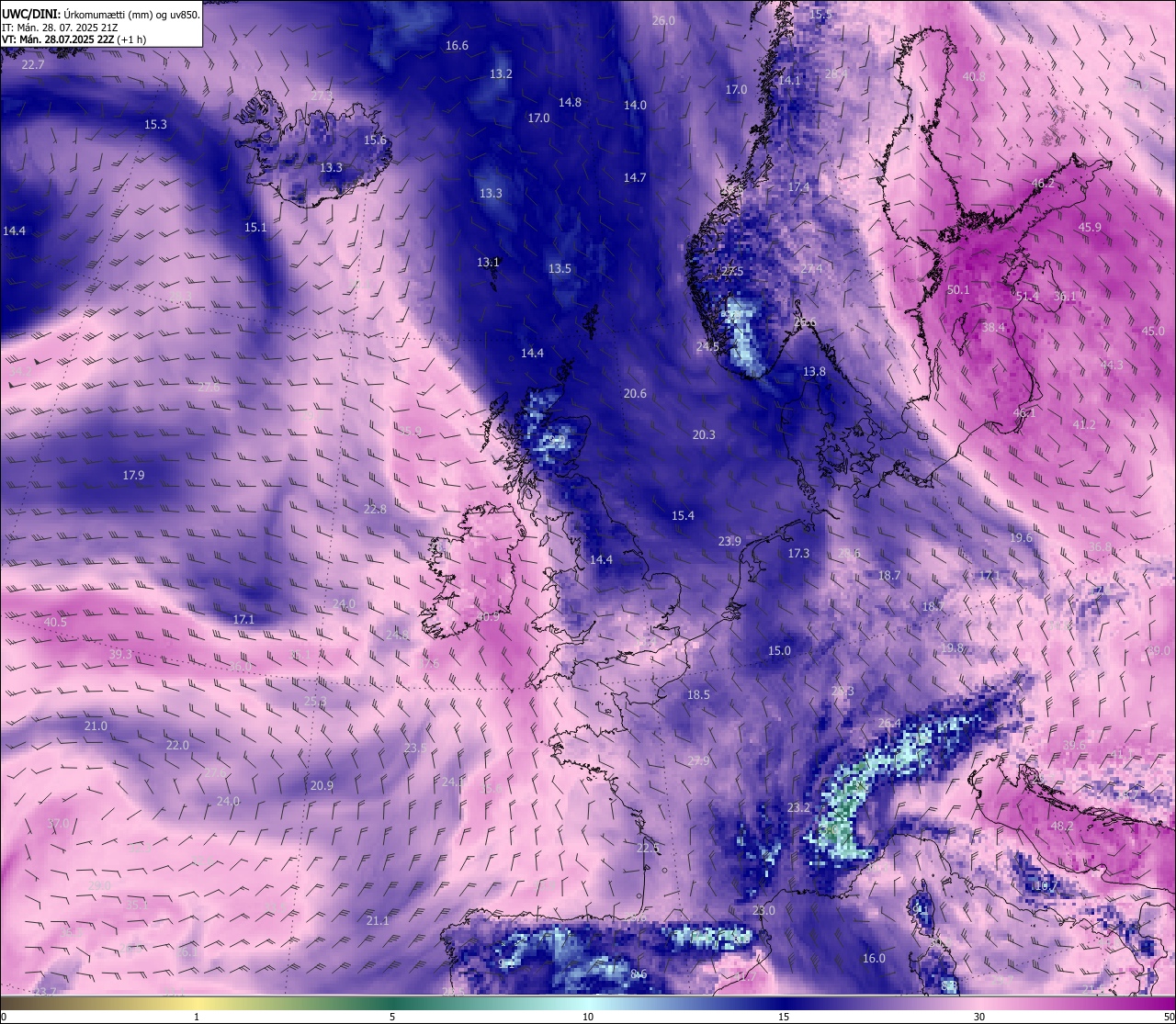Click the 40.5 value at left edge
The width and height of the screenshot is (1176, 1024).
(x=55, y=622)
